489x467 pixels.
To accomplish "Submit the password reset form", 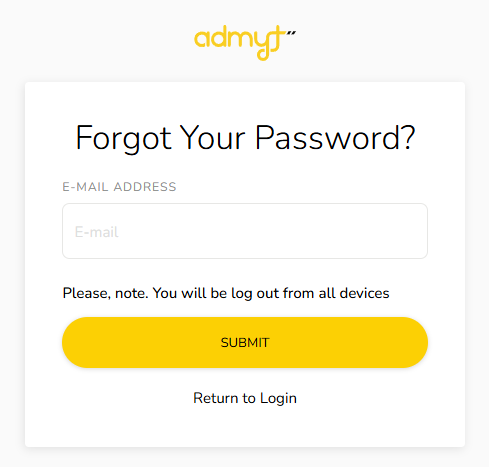I will coord(245,342).
